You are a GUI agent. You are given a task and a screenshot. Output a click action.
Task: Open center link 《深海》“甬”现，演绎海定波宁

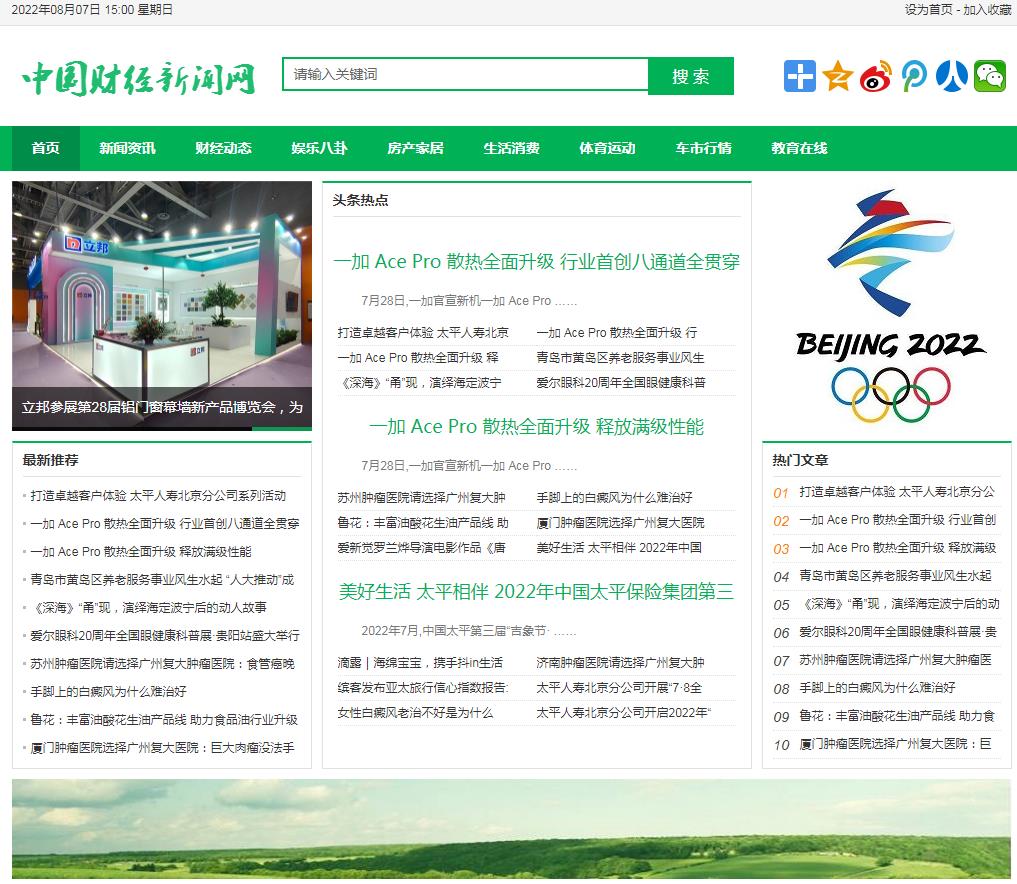pyautogui.click(x=420, y=383)
